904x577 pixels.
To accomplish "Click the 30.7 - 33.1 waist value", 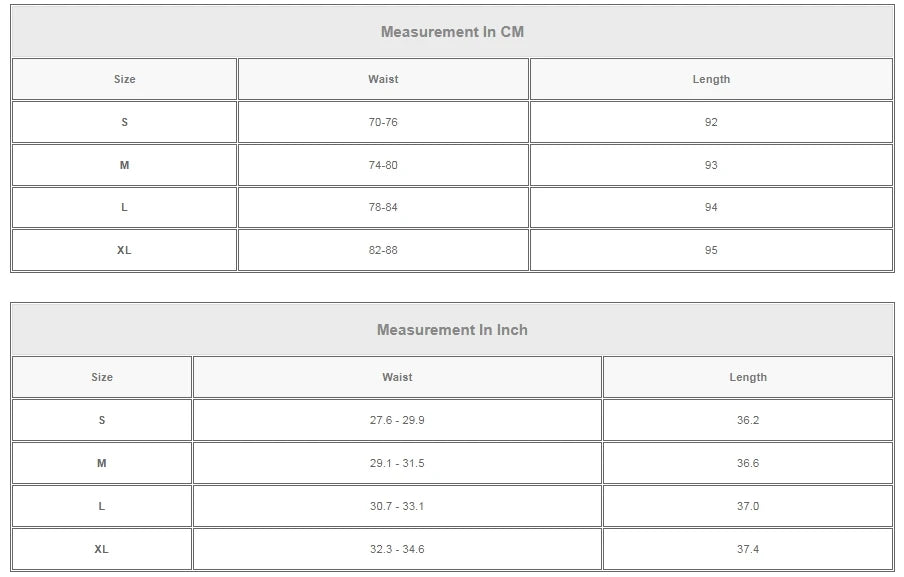I will pyautogui.click(x=397, y=506).
